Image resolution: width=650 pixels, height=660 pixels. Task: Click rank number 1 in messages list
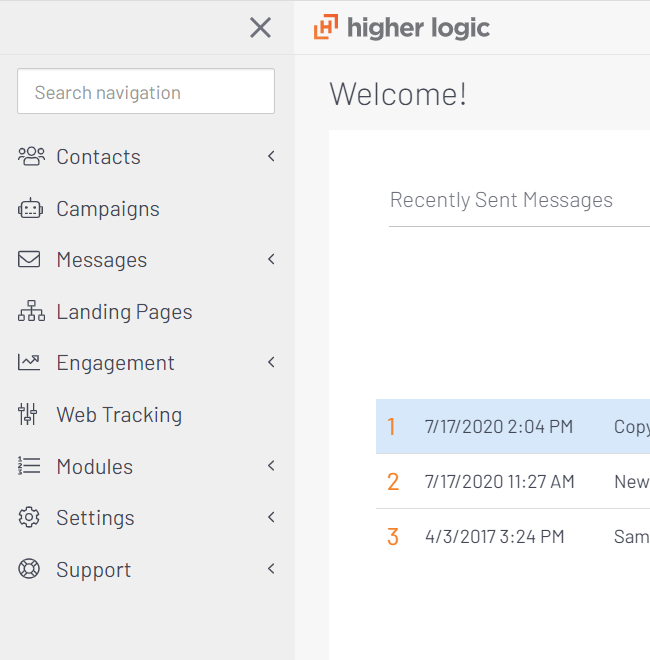point(392,427)
